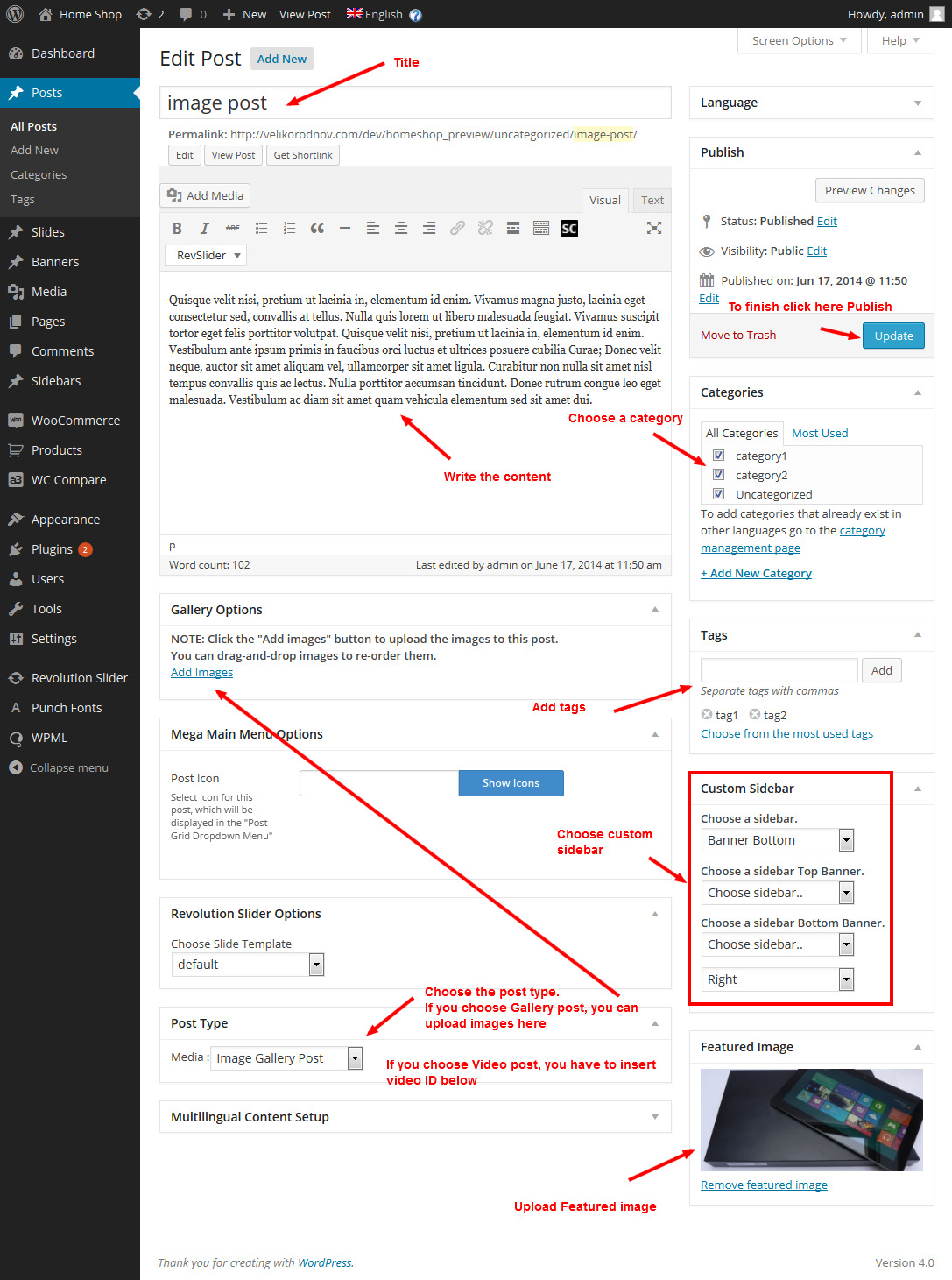Click the Bold formatting icon
Image resolution: width=952 pixels, height=1280 pixels.
177,229
